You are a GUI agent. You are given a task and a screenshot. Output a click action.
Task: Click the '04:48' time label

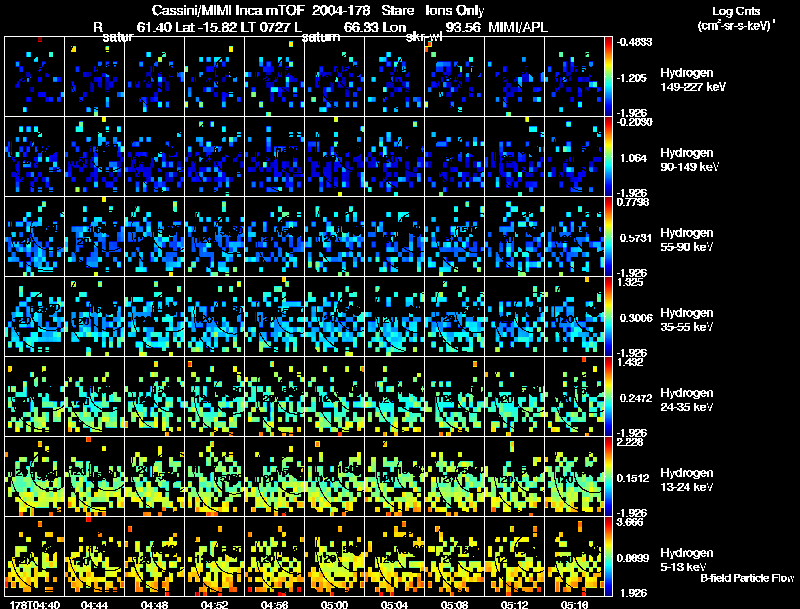click(155, 604)
